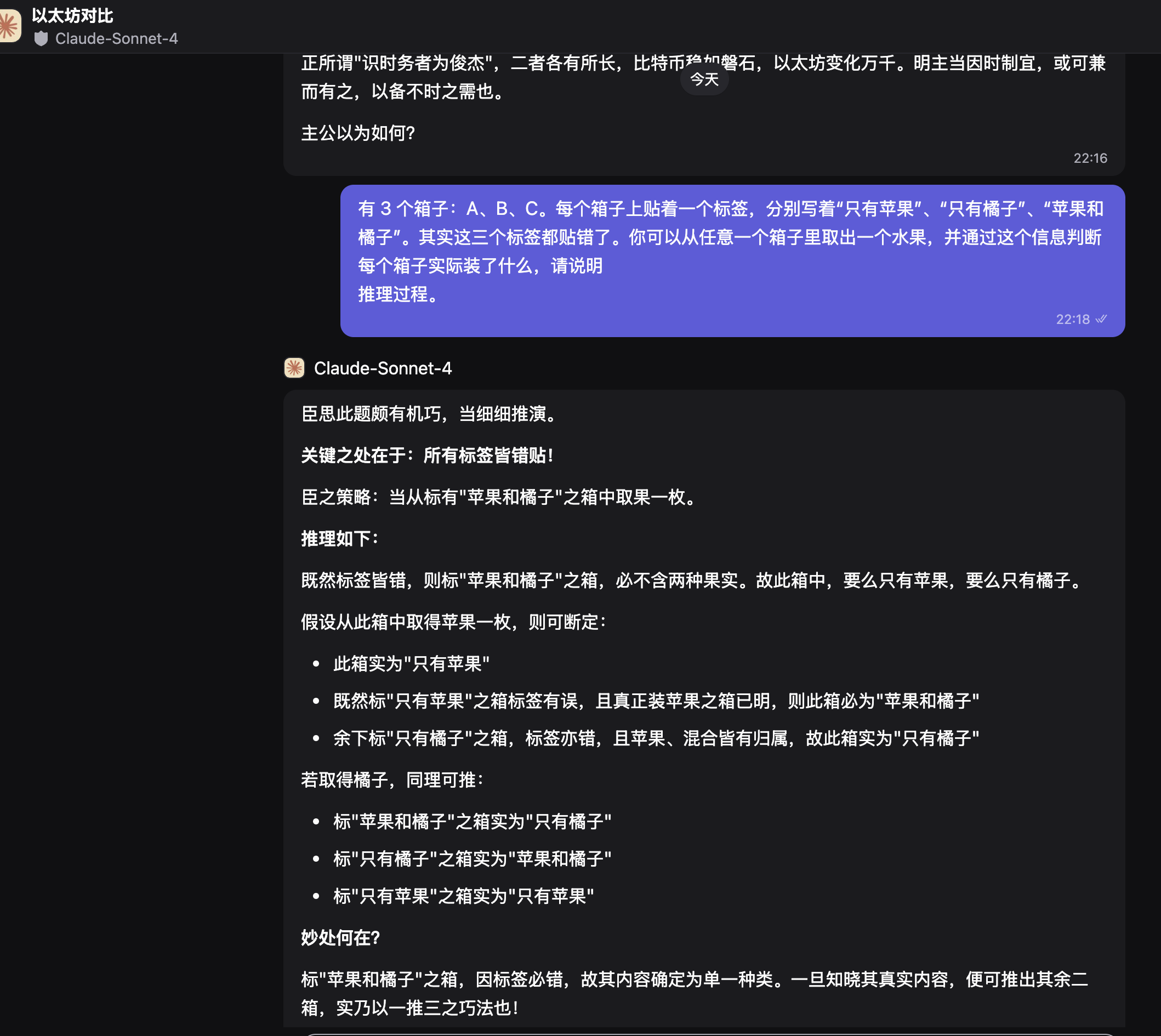Click the 22:18 timestamp on user message
The image size is (1161, 1036).
coord(1072,320)
